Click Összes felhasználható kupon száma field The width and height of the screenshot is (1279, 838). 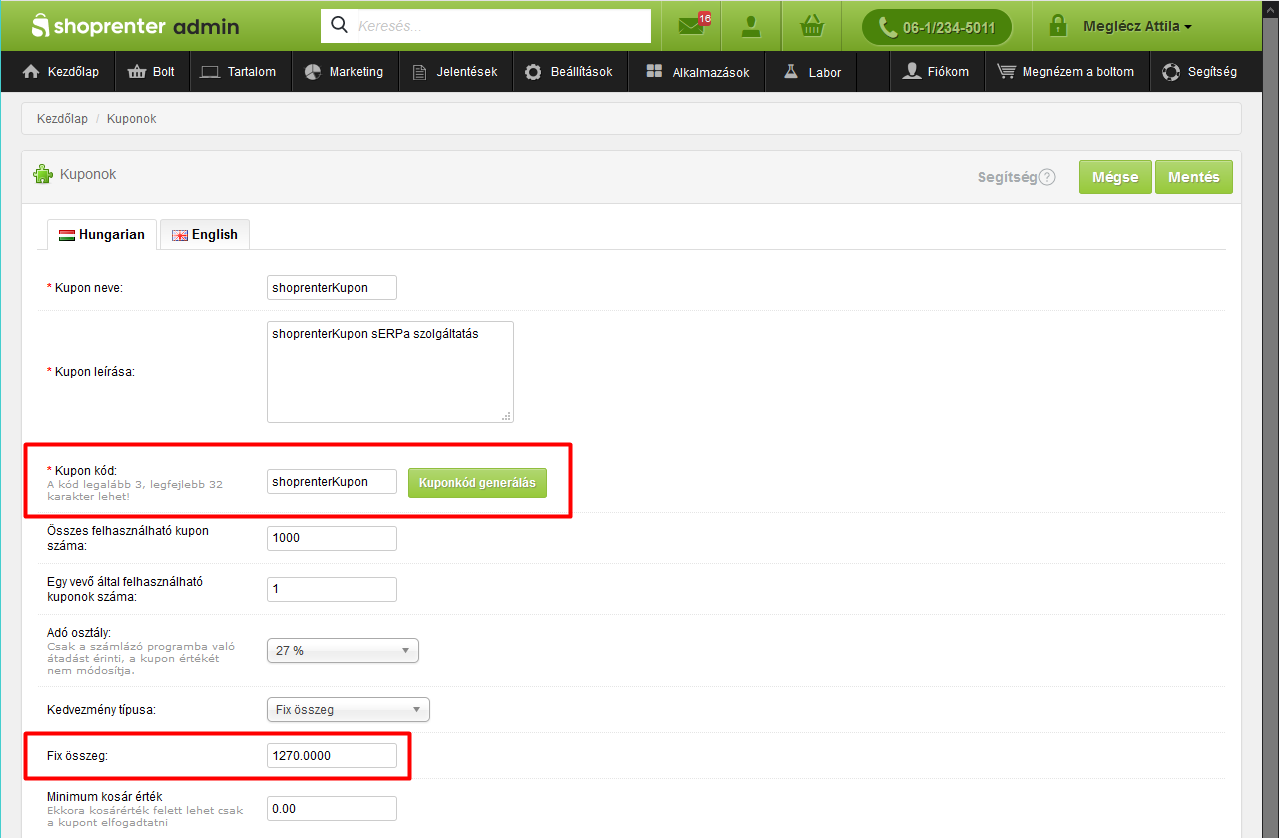point(332,538)
